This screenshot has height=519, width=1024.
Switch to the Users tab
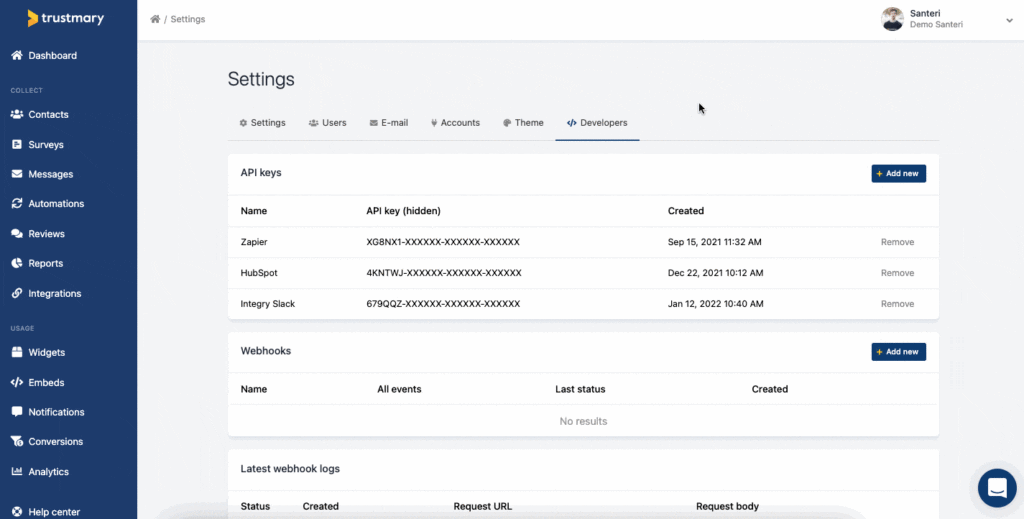tap(328, 123)
